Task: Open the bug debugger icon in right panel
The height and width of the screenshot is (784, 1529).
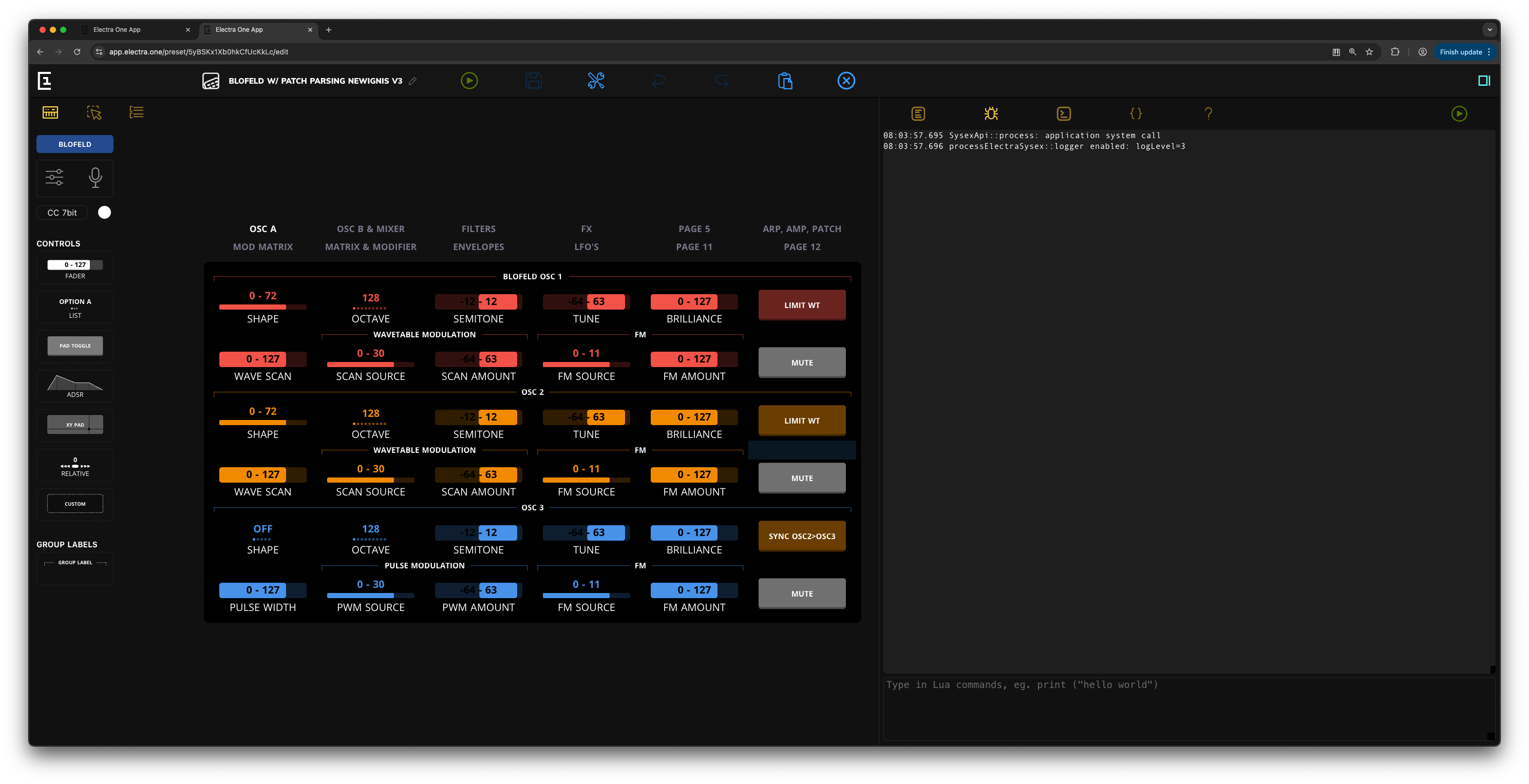Action: click(x=991, y=113)
